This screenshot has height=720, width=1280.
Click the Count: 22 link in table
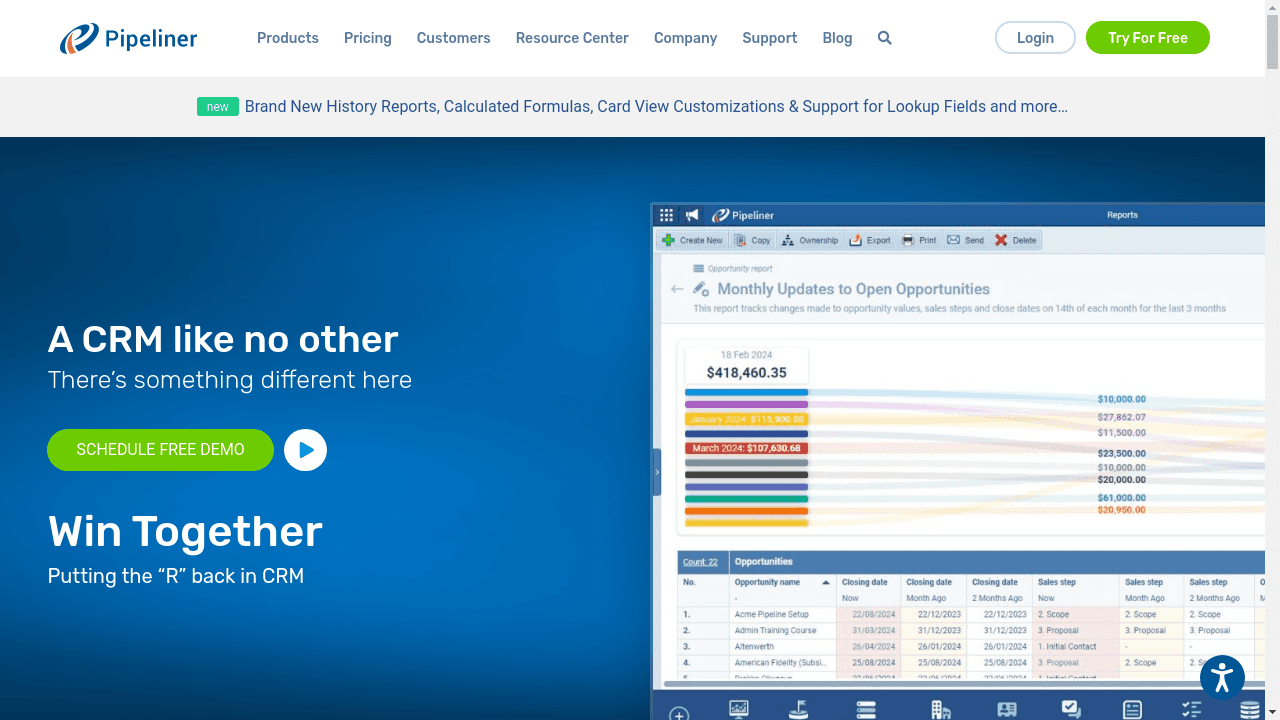pyautogui.click(x=700, y=562)
